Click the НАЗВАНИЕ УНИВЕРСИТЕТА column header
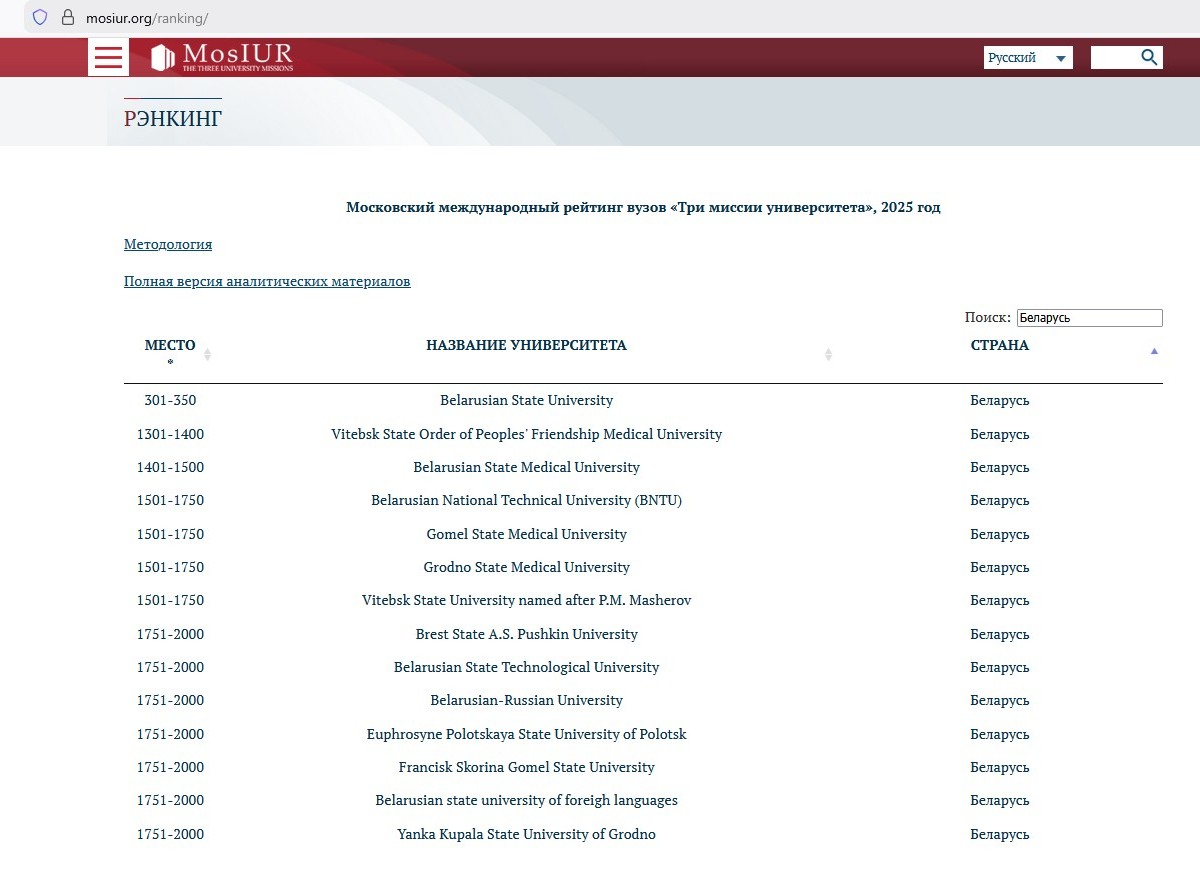 [x=526, y=345]
